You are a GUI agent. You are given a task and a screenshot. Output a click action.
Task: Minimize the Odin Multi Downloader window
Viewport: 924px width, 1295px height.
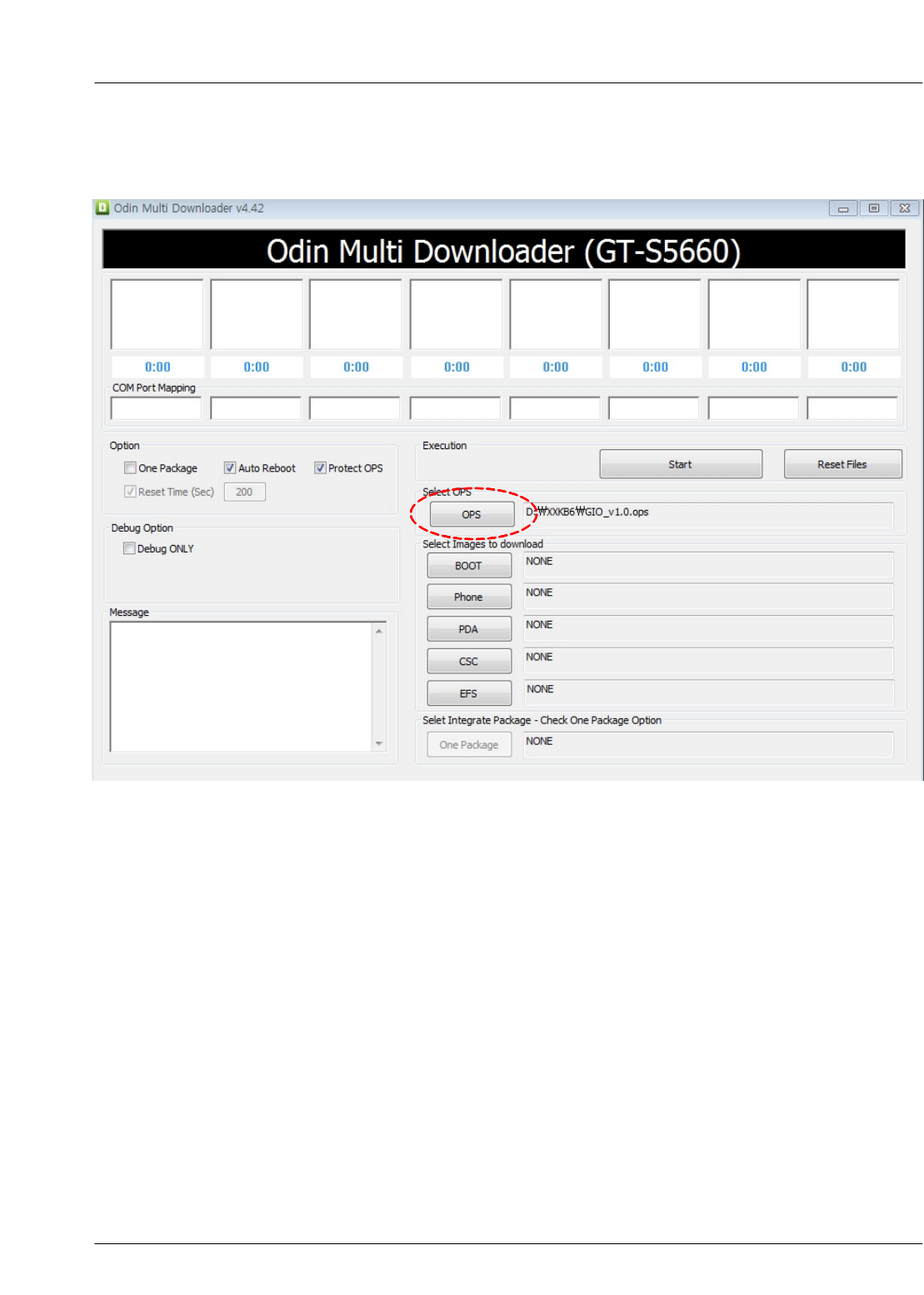(x=843, y=208)
